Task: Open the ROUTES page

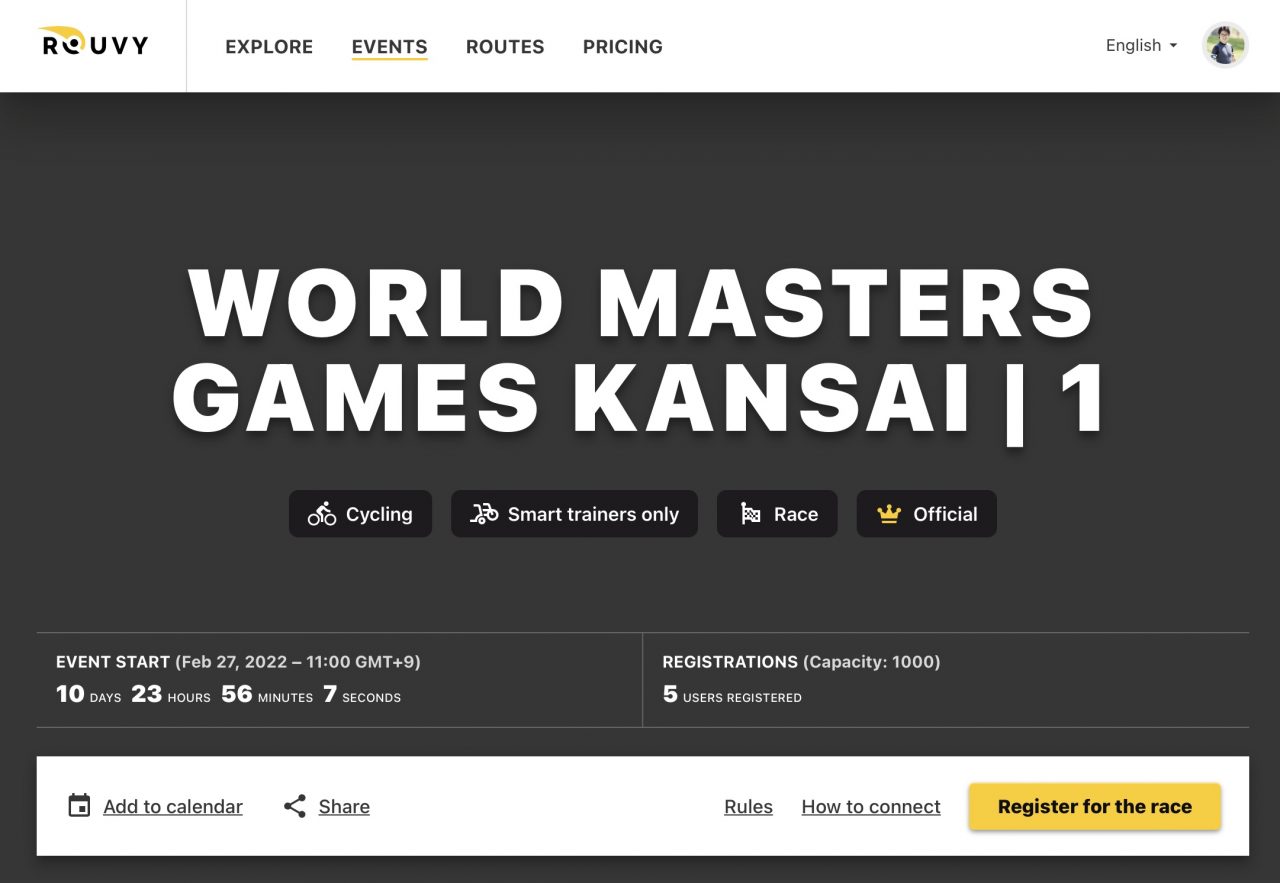Action: click(x=505, y=47)
